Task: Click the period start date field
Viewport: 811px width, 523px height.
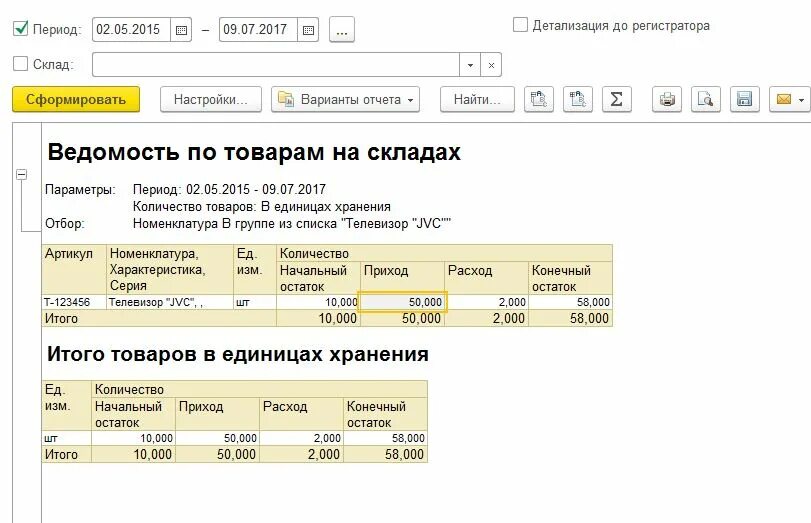Action: [x=131, y=30]
